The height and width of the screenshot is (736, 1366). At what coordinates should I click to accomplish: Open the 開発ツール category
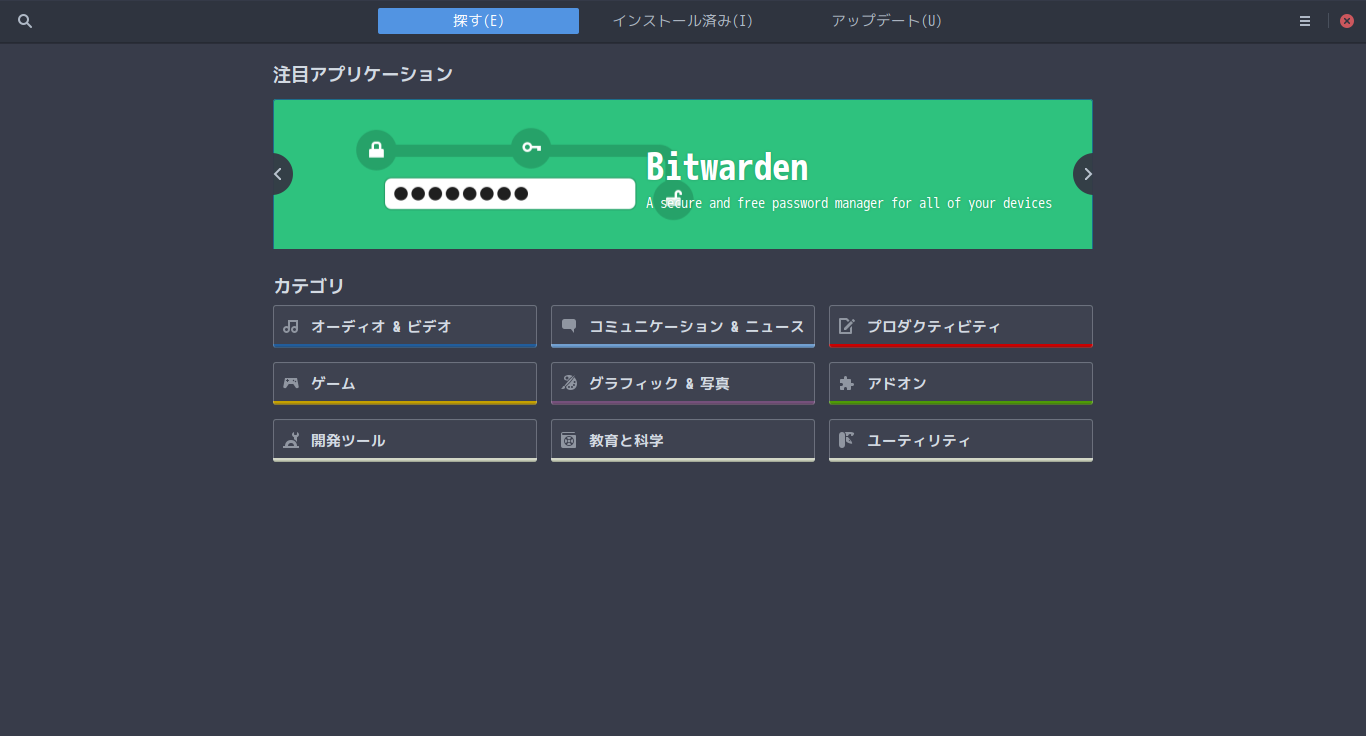click(405, 440)
